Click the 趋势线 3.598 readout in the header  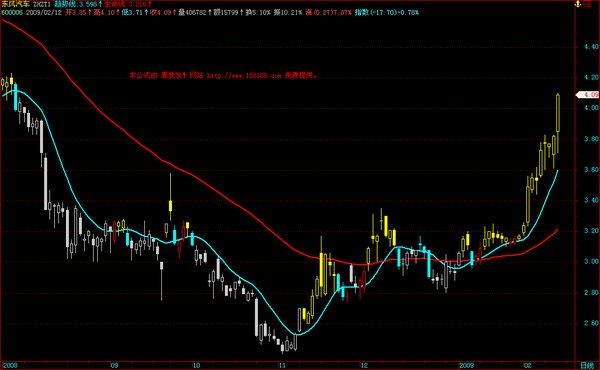(78, 4)
